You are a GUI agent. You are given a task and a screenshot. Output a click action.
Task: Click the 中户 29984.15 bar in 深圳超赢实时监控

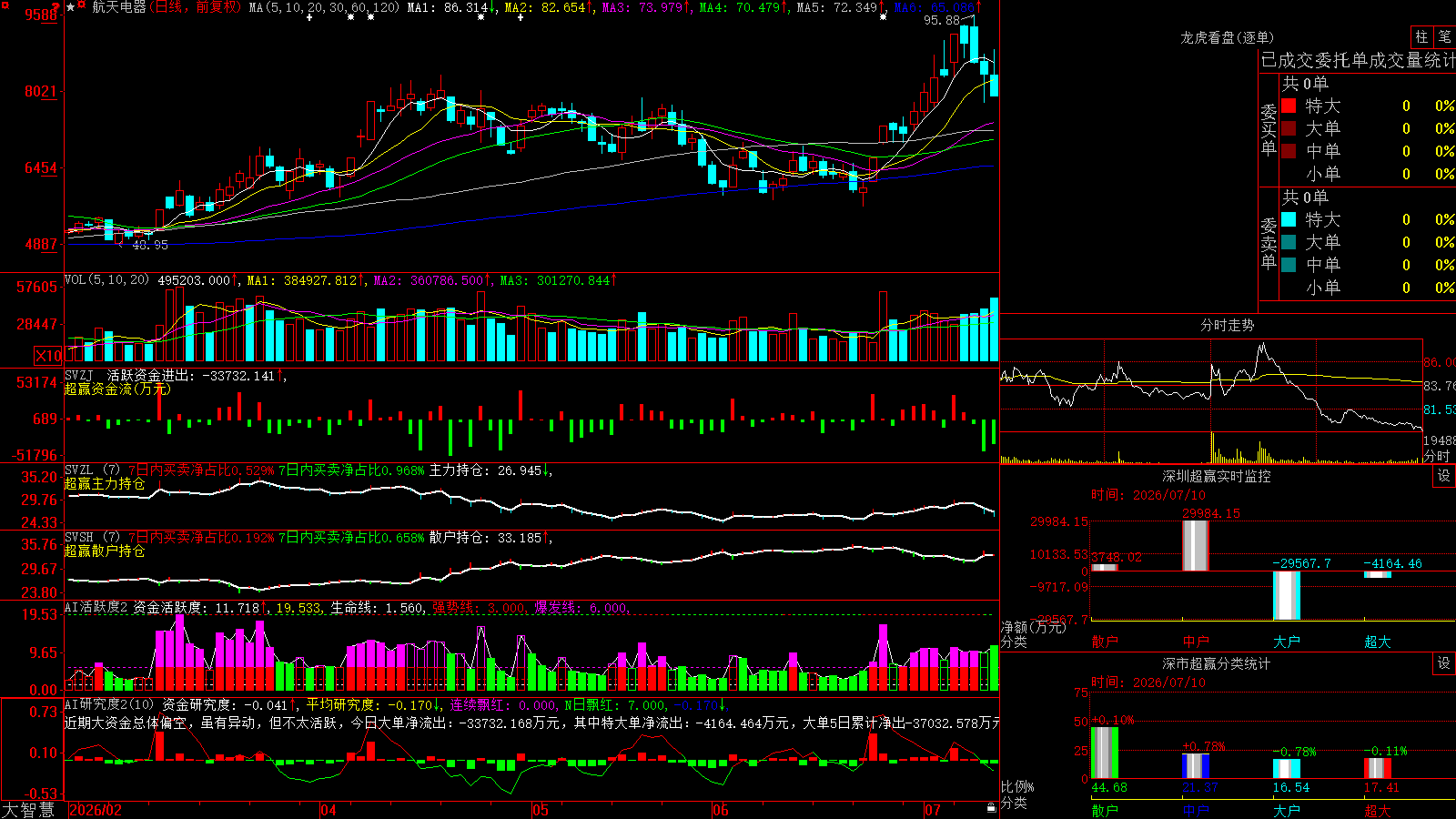coord(1196,546)
